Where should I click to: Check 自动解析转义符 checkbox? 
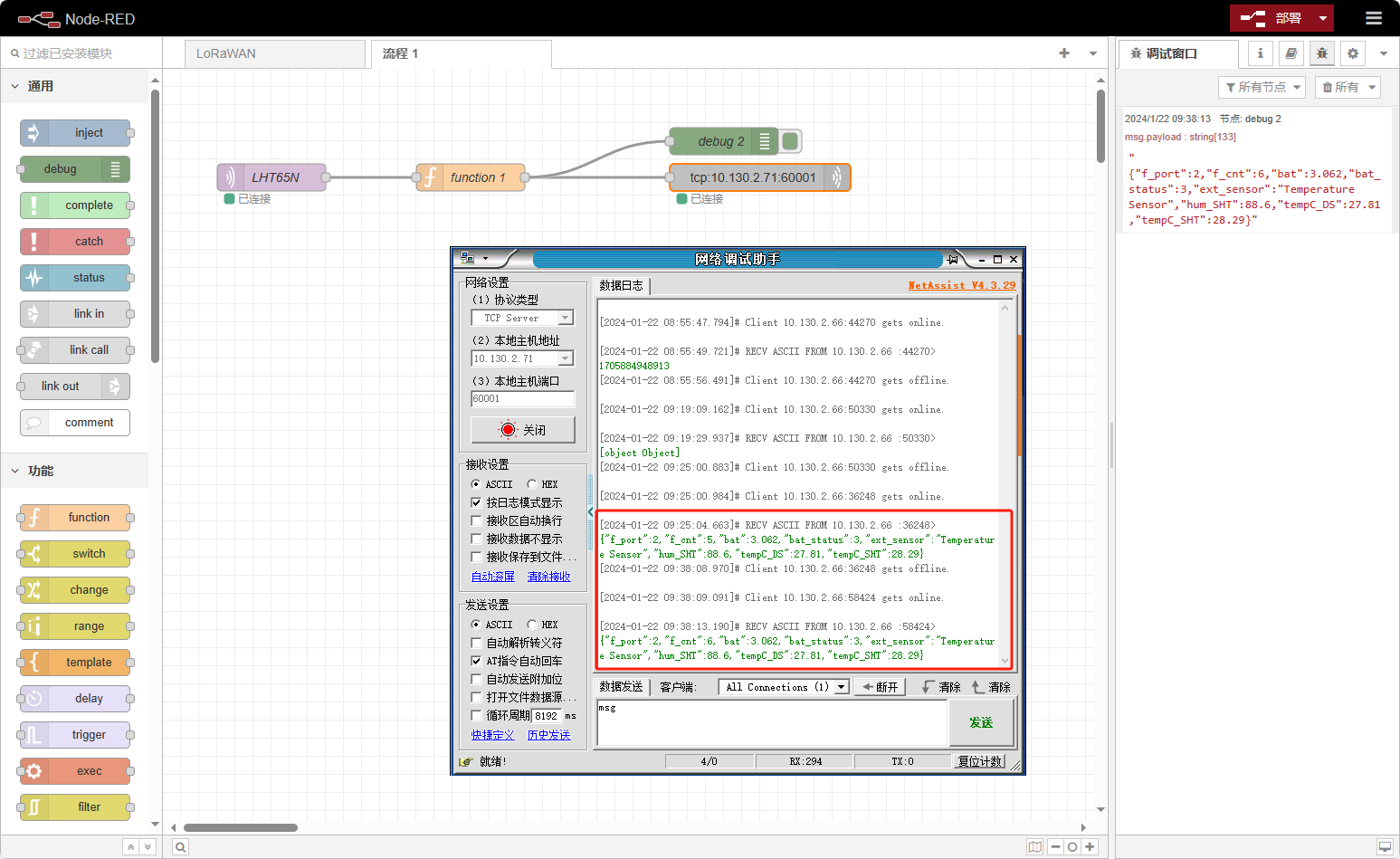click(476, 643)
